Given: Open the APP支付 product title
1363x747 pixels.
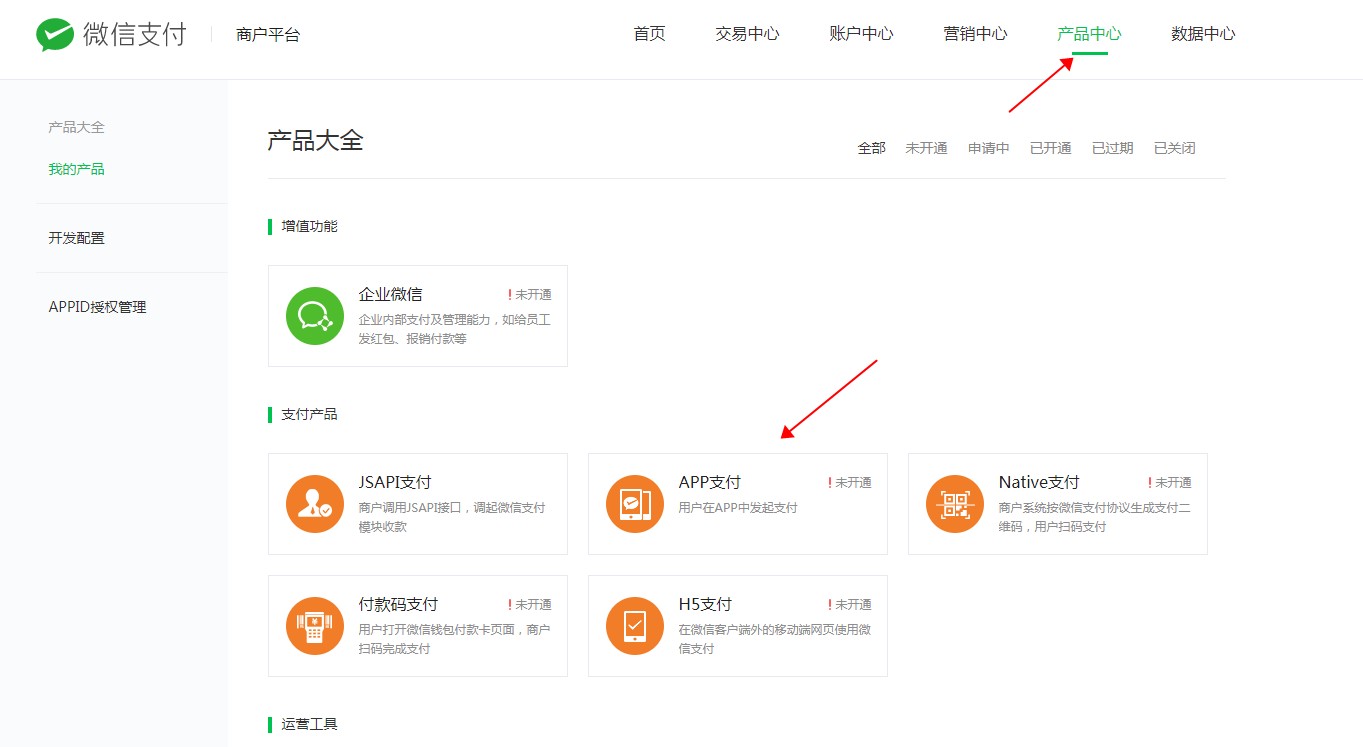Looking at the screenshot, I should (x=709, y=482).
